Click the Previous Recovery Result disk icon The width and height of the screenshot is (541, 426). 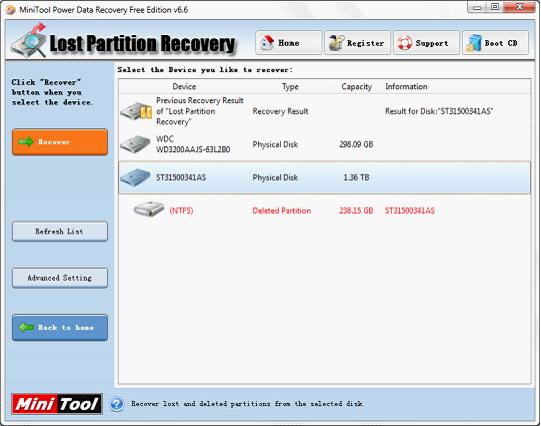click(136, 111)
